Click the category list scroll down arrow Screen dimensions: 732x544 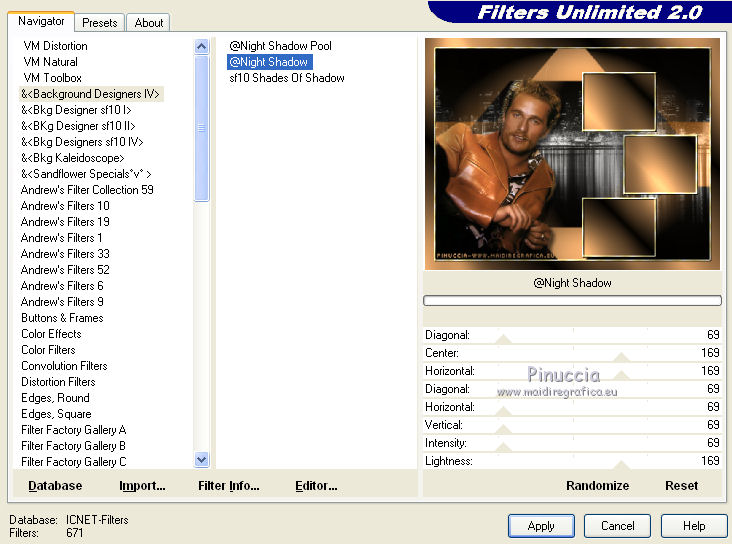click(201, 460)
